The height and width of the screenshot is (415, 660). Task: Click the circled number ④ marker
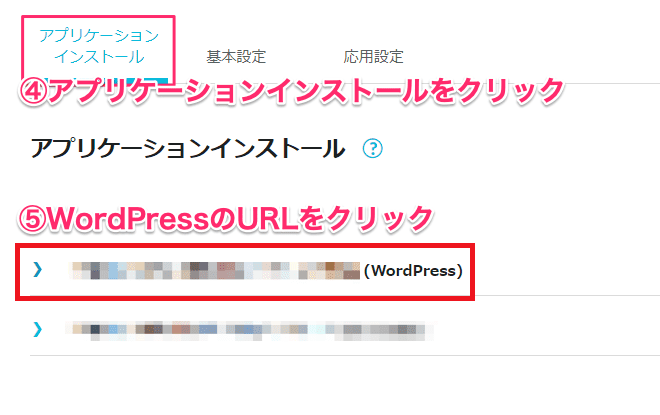[x=33, y=92]
